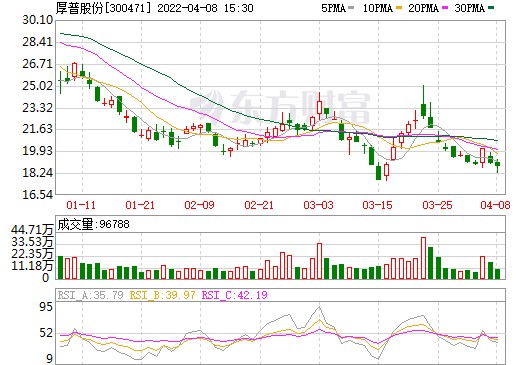Click the tallest red volume bar near 03-25
The width and height of the screenshot is (520, 365).
(x=423, y=258)
